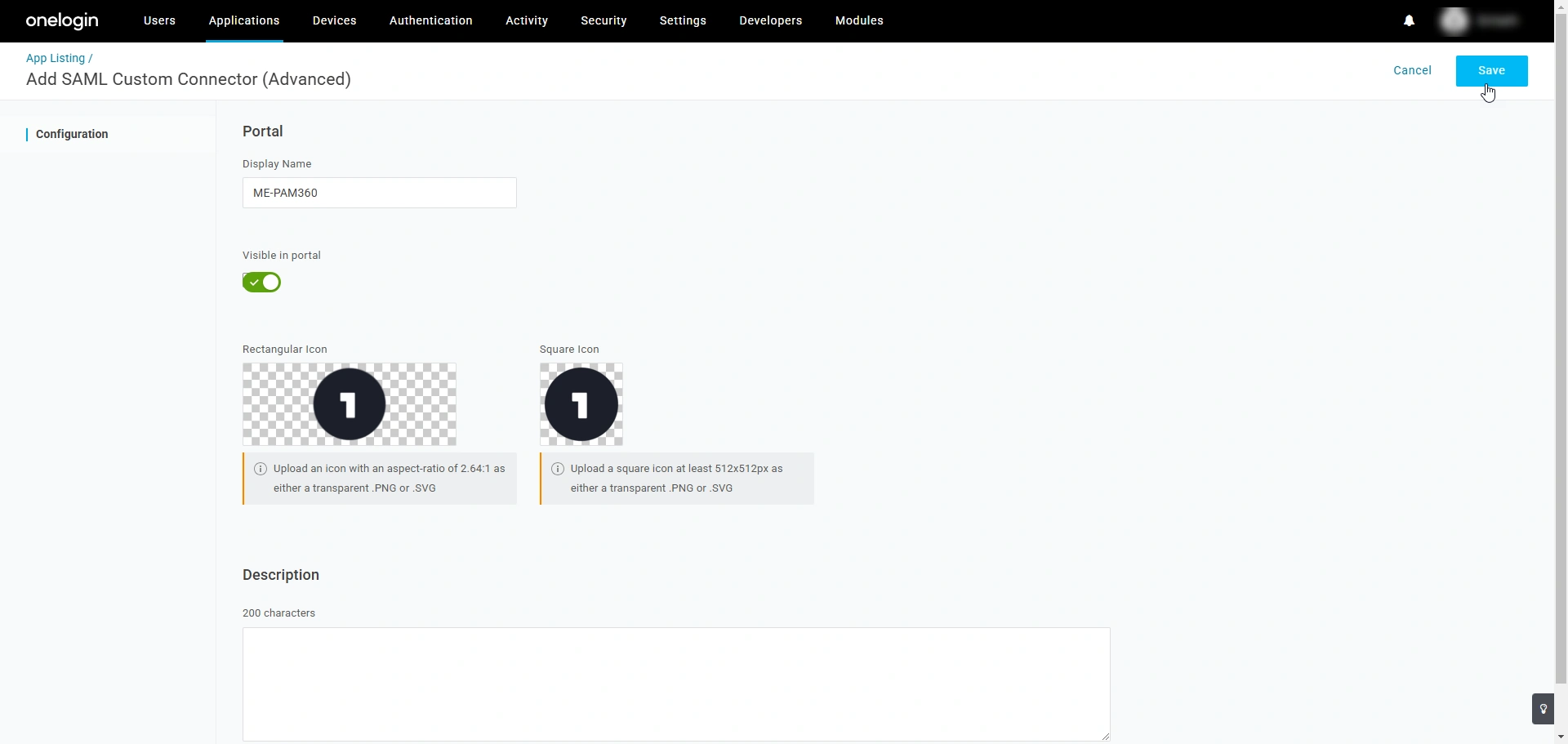Viewport: 1568px width, 744px height.
Task: Follow the App Listing breadcrumb link
Action: (55, 58)
